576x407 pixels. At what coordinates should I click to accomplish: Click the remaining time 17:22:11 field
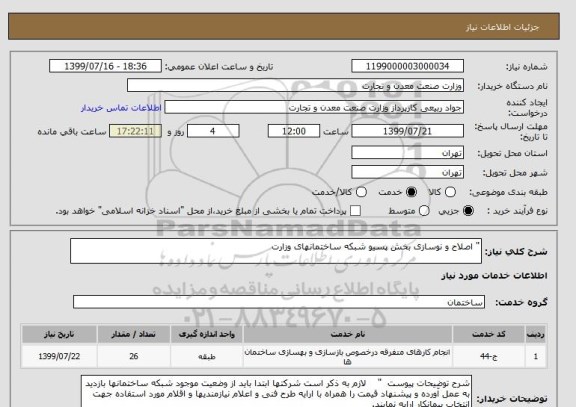point(135,131)
